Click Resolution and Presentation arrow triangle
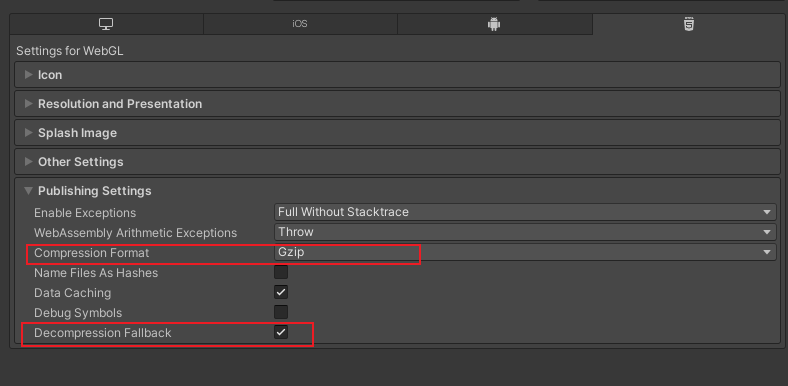788x386 pixels. [29, 104]
